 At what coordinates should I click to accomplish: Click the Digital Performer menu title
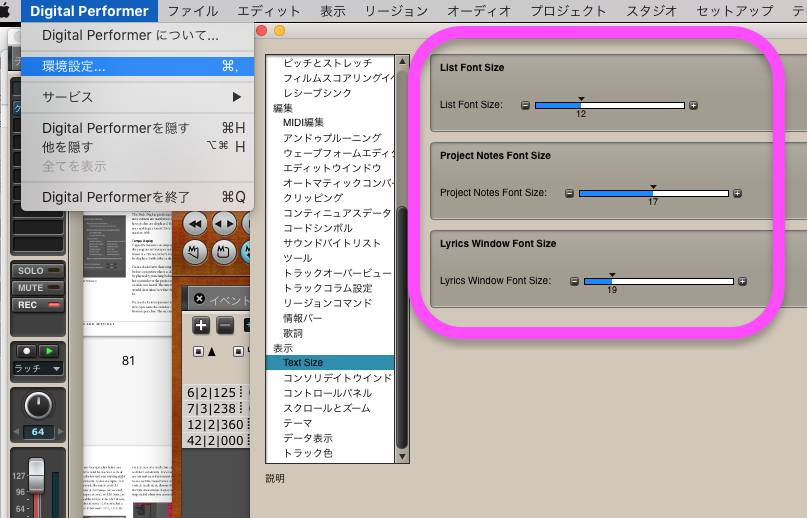point(89,11)
